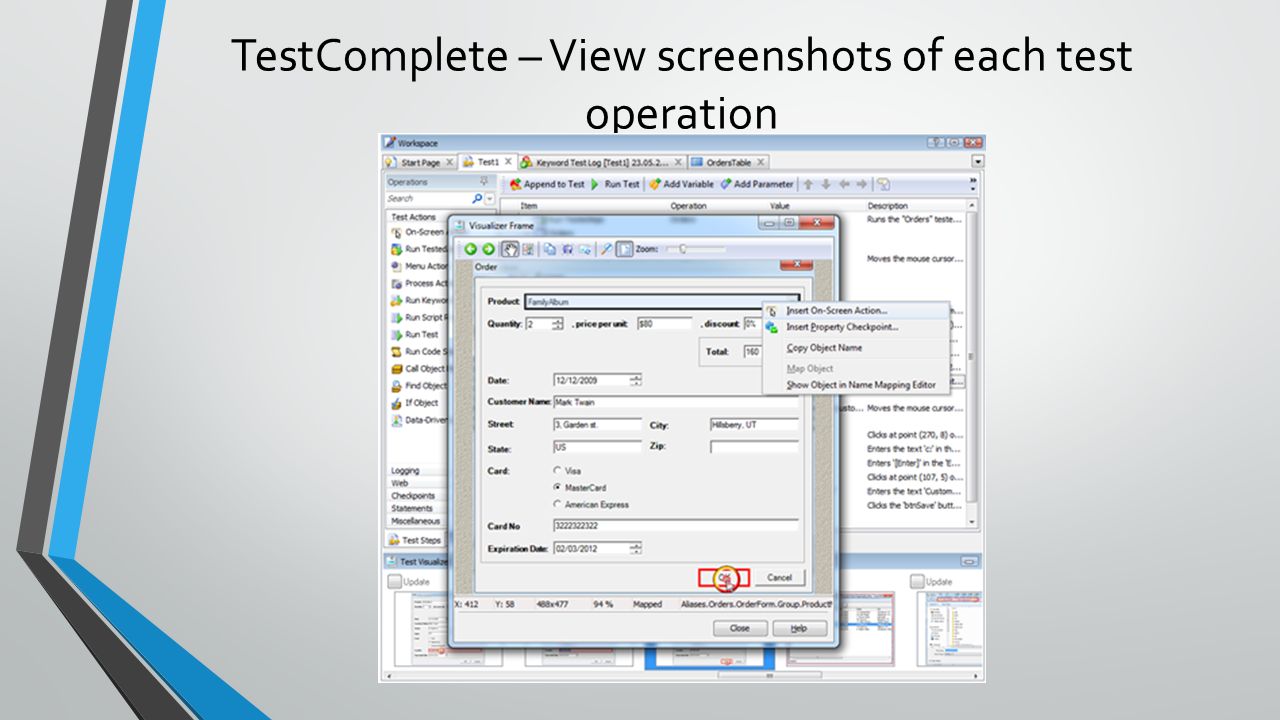Select the MasterCard radio button

click(557, 487)
